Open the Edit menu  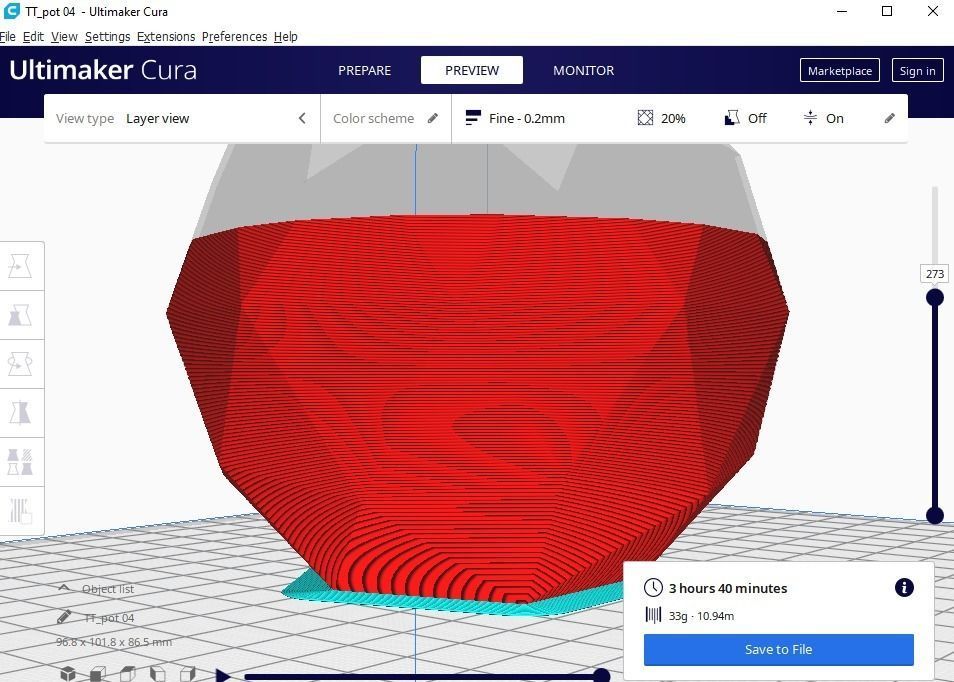click(33, 37)
